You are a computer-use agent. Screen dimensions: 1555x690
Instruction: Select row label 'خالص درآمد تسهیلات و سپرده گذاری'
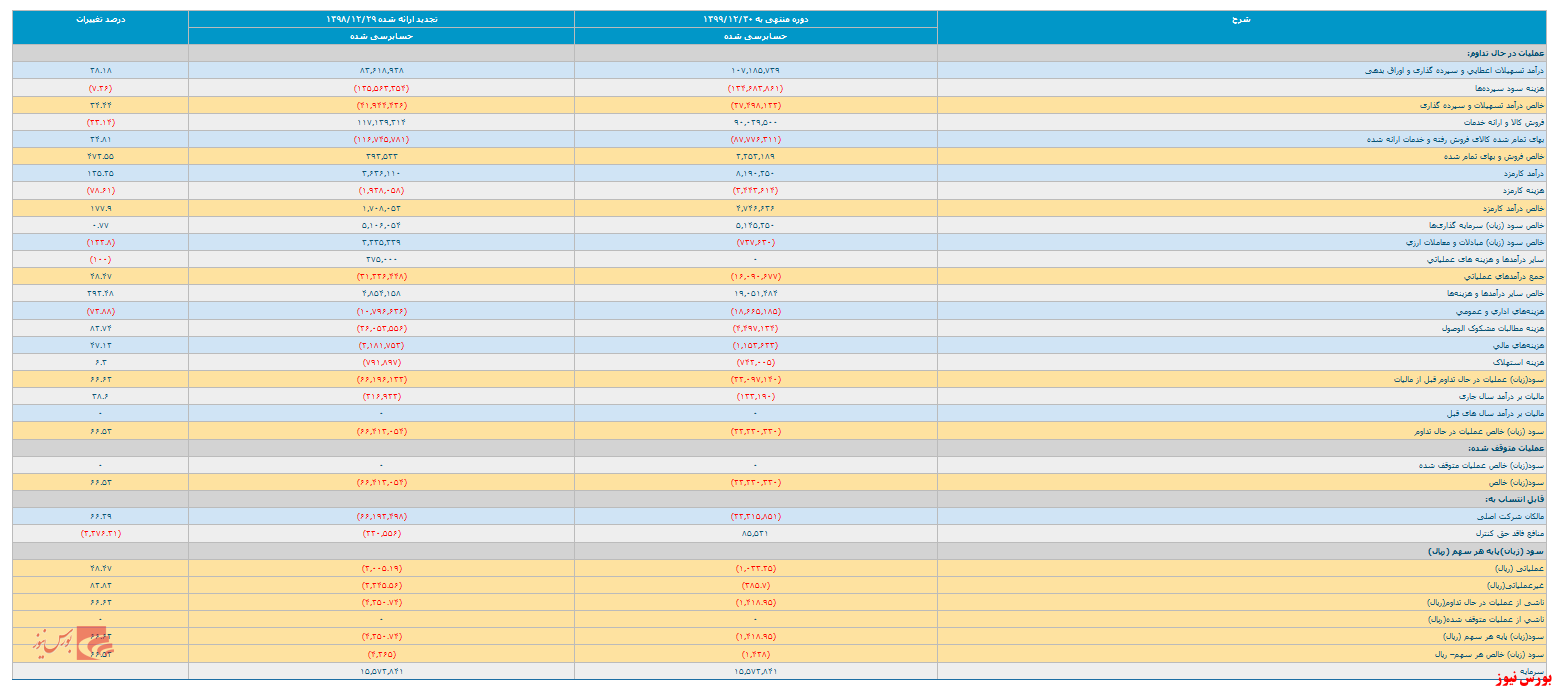point(1481,105)
